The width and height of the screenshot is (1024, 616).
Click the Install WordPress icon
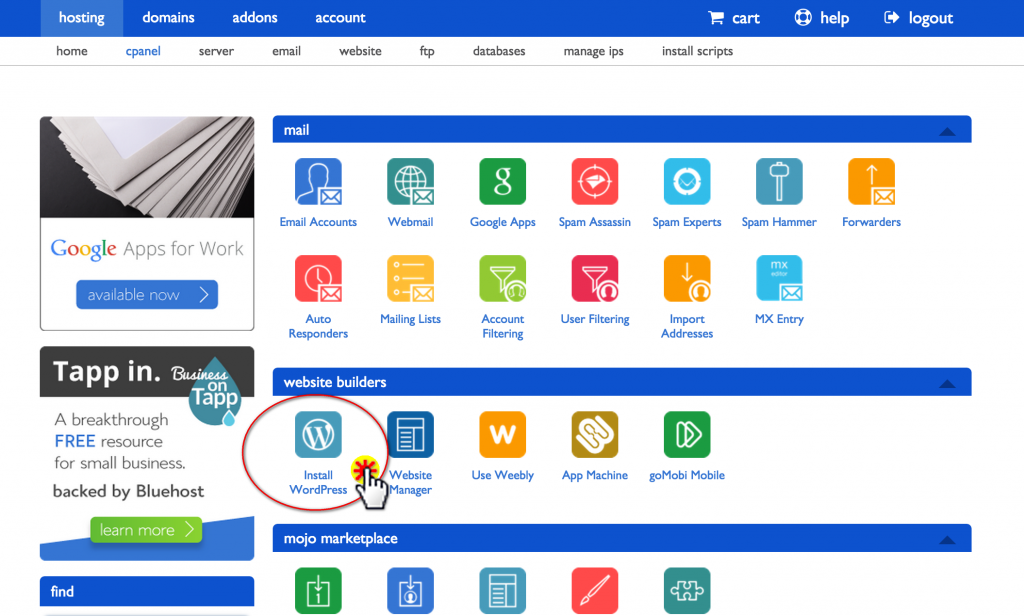click(318, 434)
